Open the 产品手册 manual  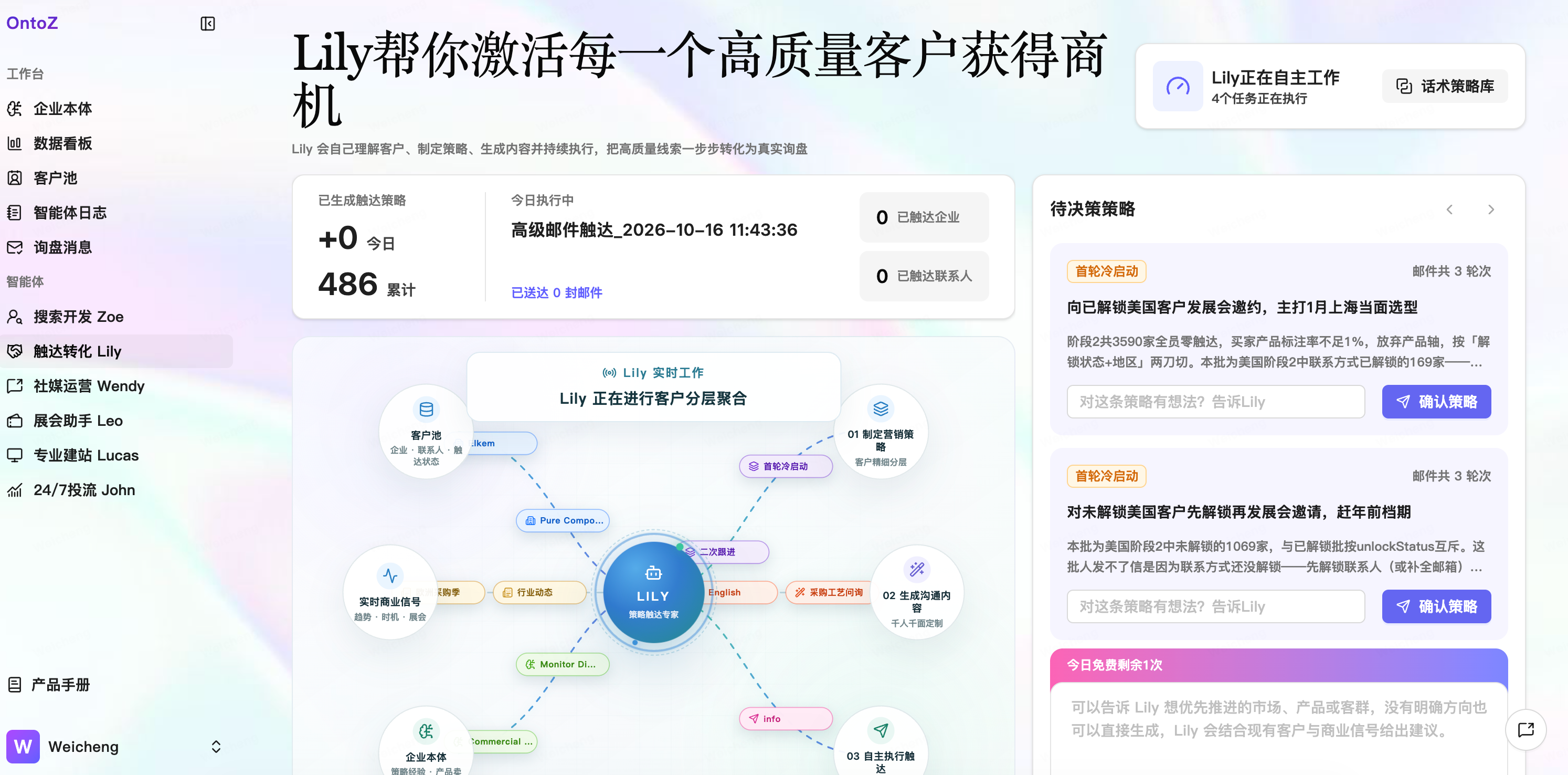click(115, 685)
